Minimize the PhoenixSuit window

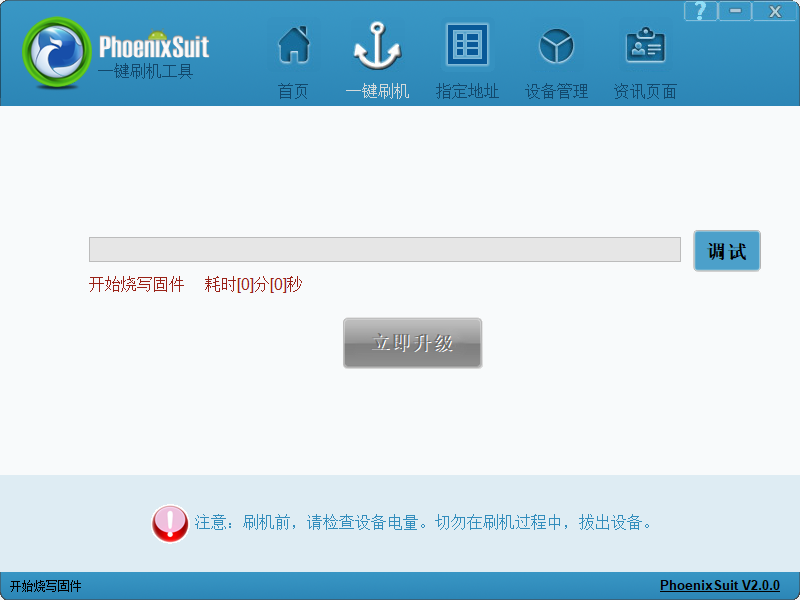(735, 11)
